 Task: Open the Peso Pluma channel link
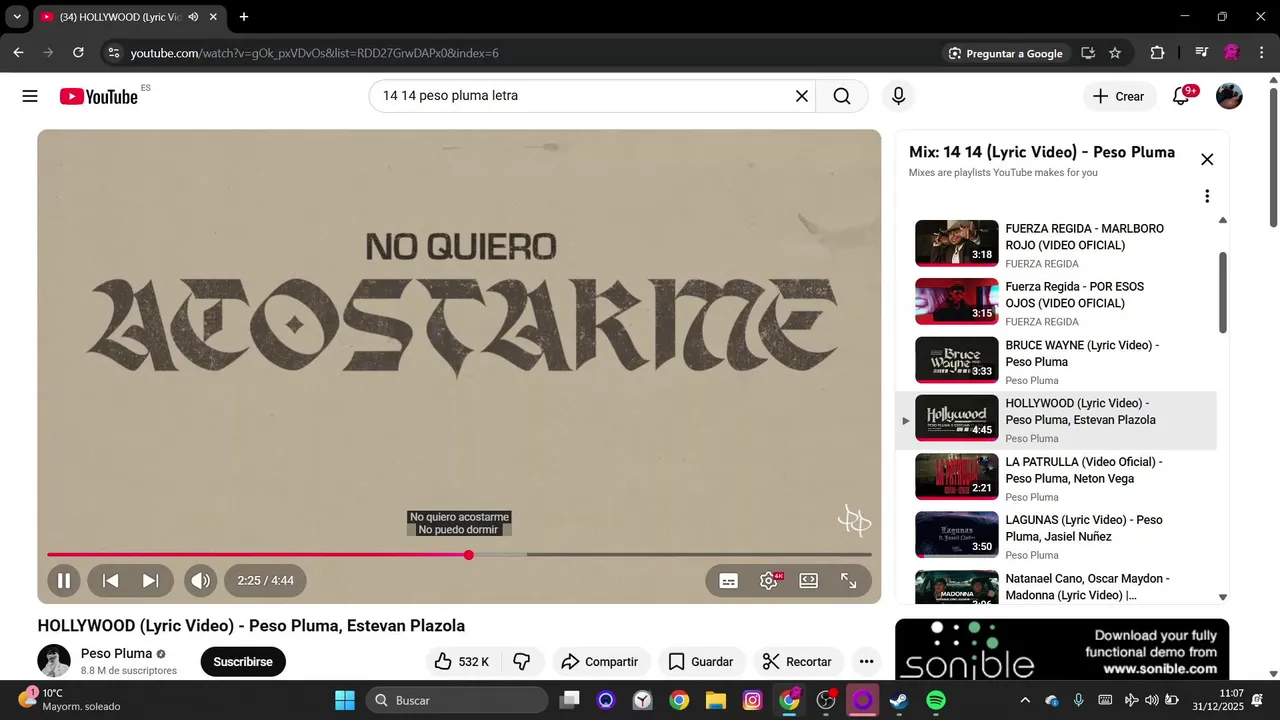[116, 653]
